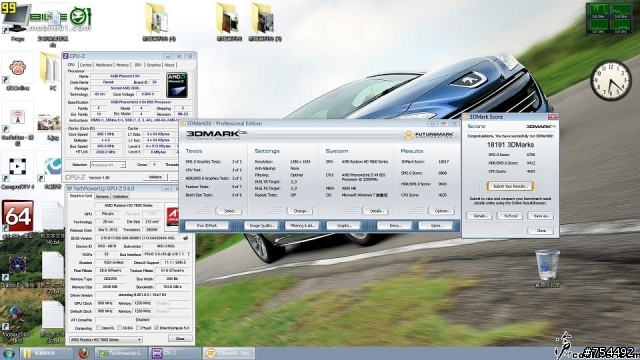Click To Excel in the 3DMark Score window
640x360 pixels.
510,216
